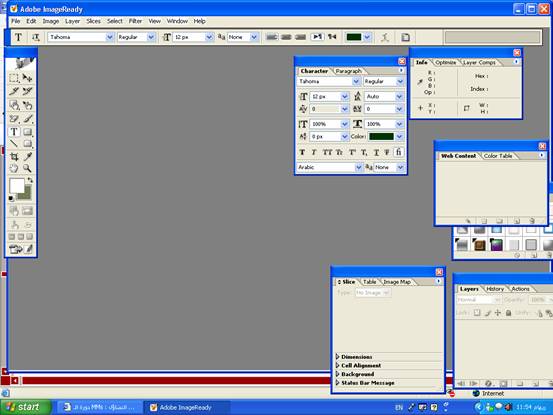Toggle Ligatures button in Character palette
This screenshot has width=553, height=415.
pyautogui.click(x=399, y=152)
